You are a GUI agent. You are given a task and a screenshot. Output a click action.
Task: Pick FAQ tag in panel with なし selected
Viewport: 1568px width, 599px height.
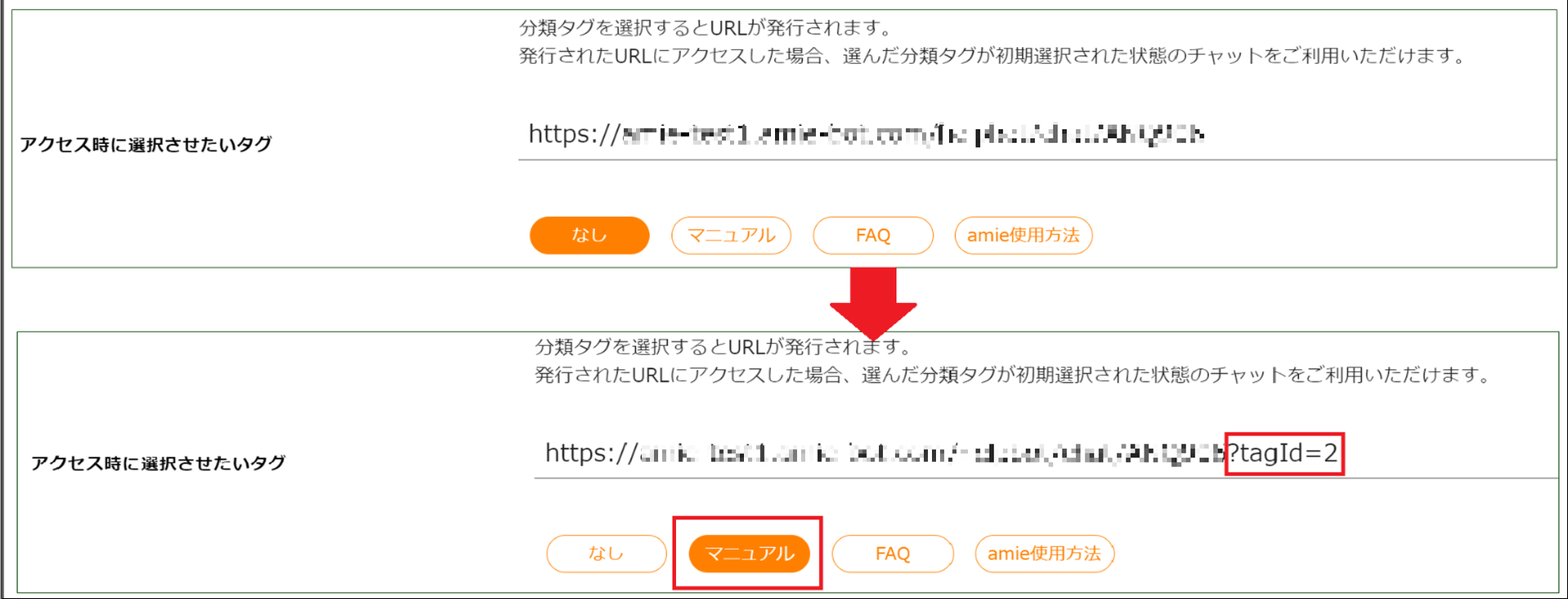[873, 235]
